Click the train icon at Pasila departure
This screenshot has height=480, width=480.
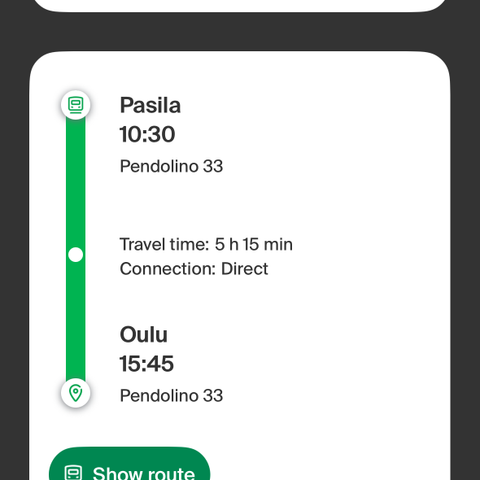76,105
